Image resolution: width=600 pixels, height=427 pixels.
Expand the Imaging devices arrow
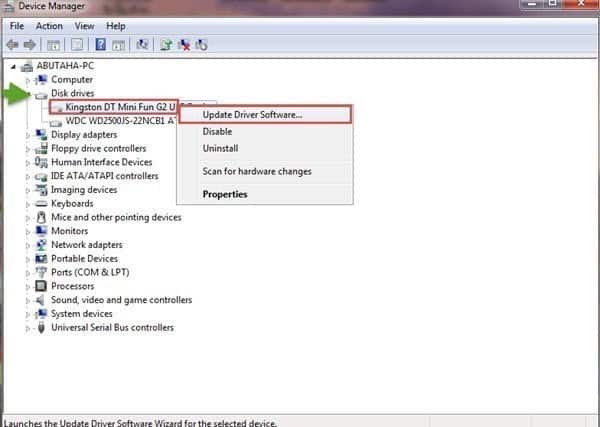(x=28, y=191)
